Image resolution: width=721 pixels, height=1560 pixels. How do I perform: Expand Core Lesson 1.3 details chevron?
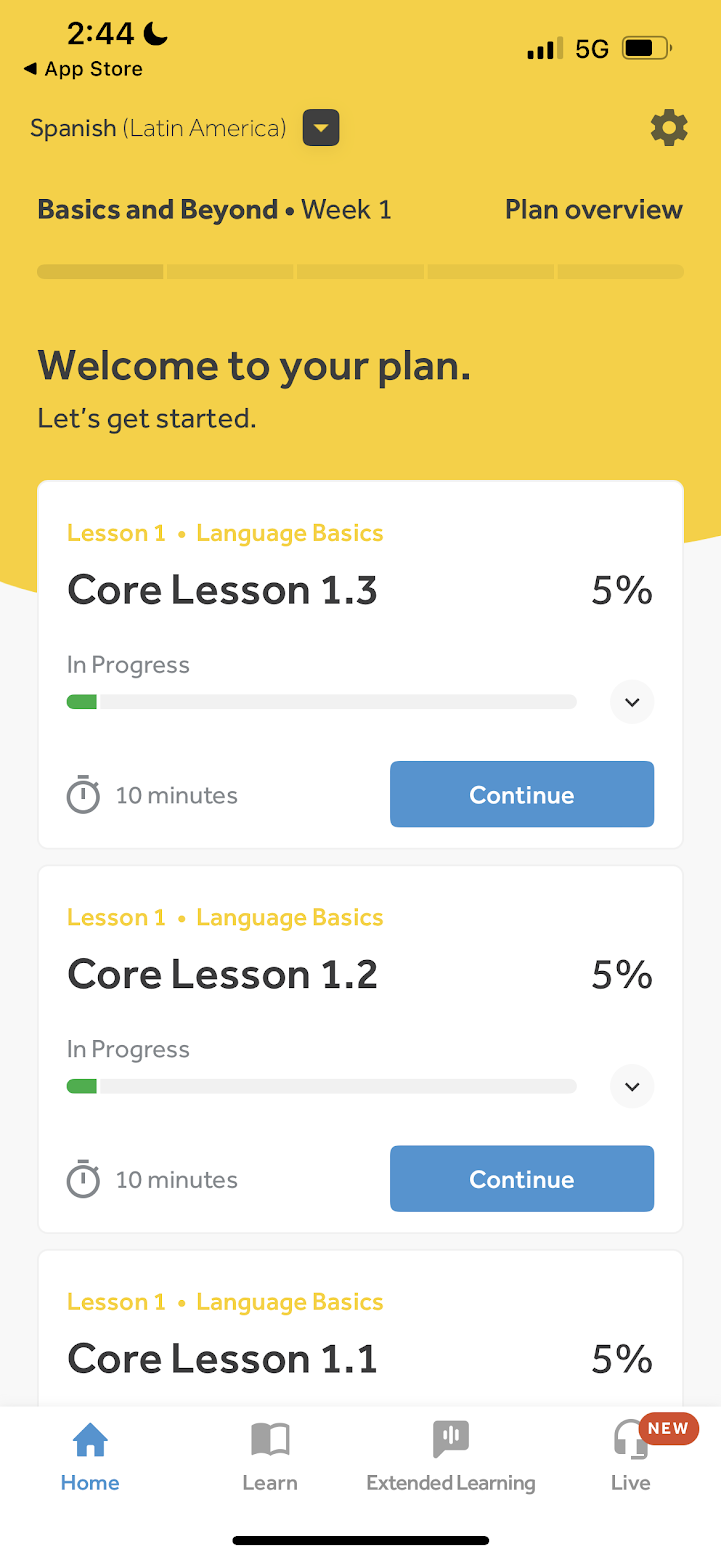pyautogui.click(x=632, y=702)
